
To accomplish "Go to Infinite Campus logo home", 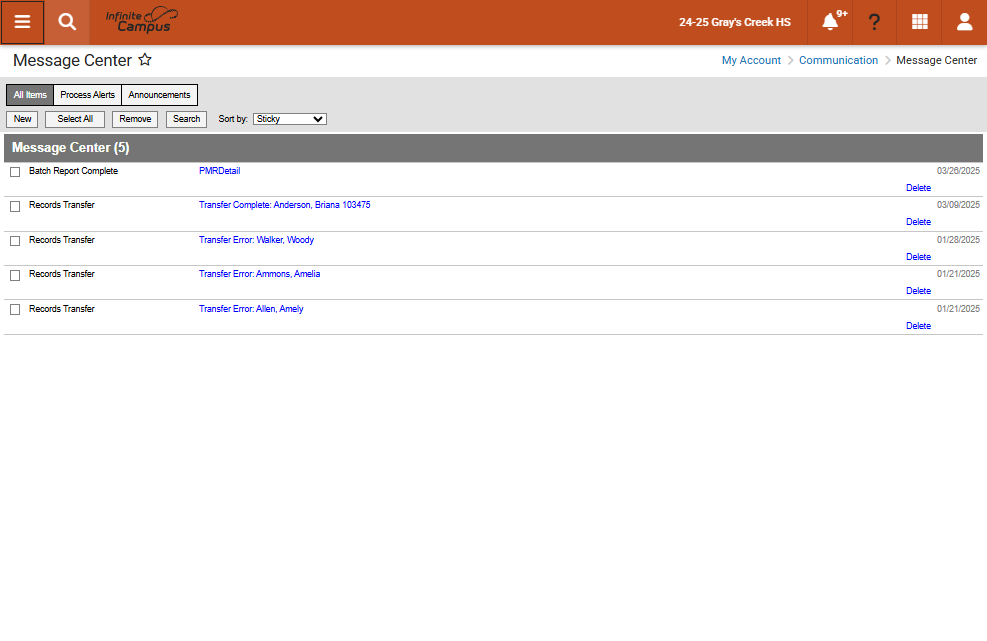I will tap(142, 20).
